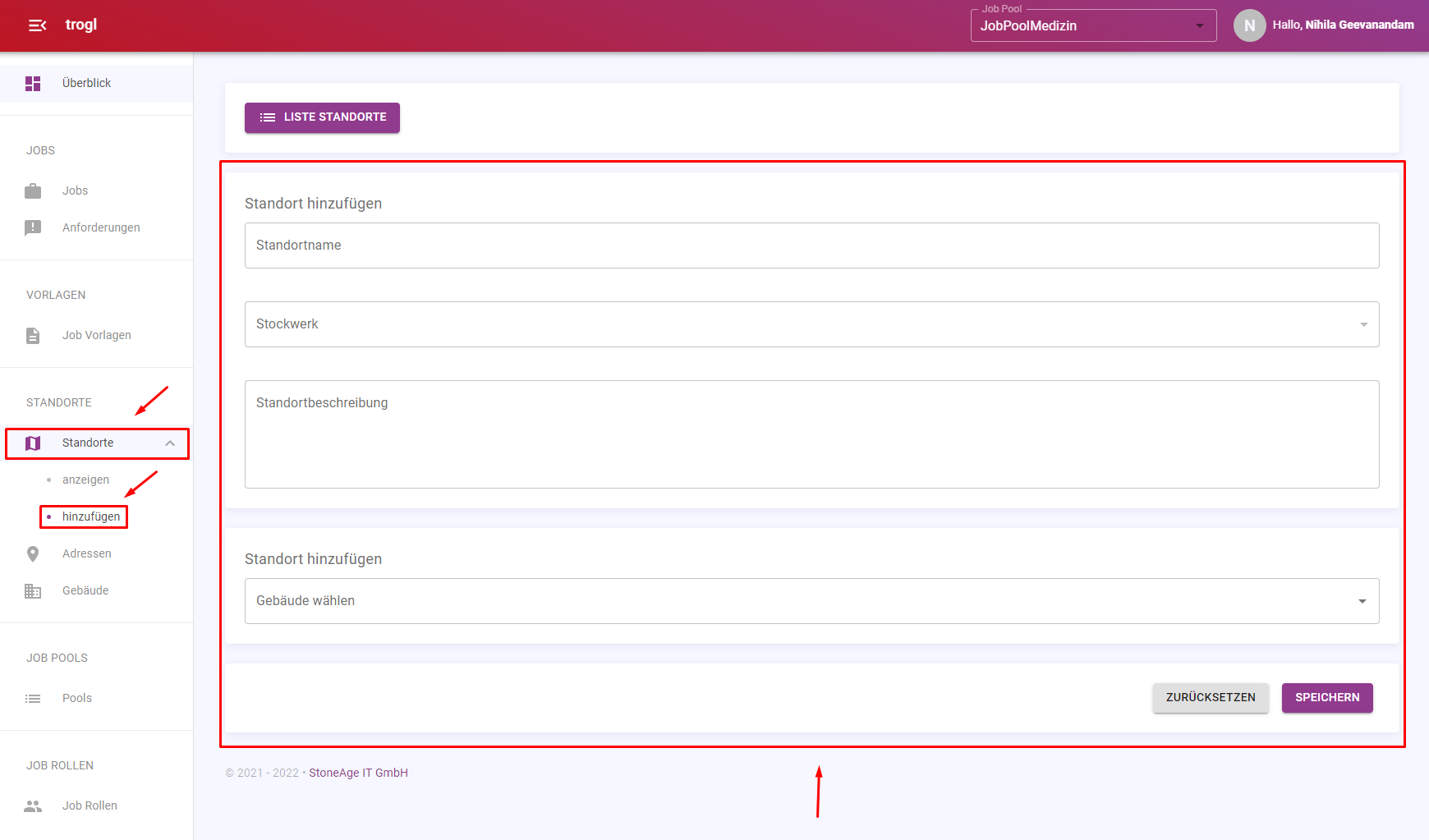Focus the Standortname input field
Viewport: 1429px width, 840px height.
[x=811, y=246]
